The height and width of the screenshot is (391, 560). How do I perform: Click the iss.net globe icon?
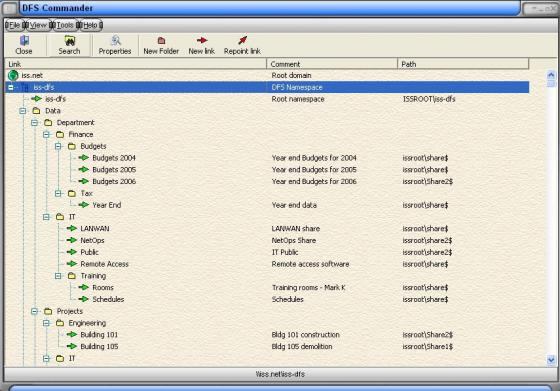point(13,75)
